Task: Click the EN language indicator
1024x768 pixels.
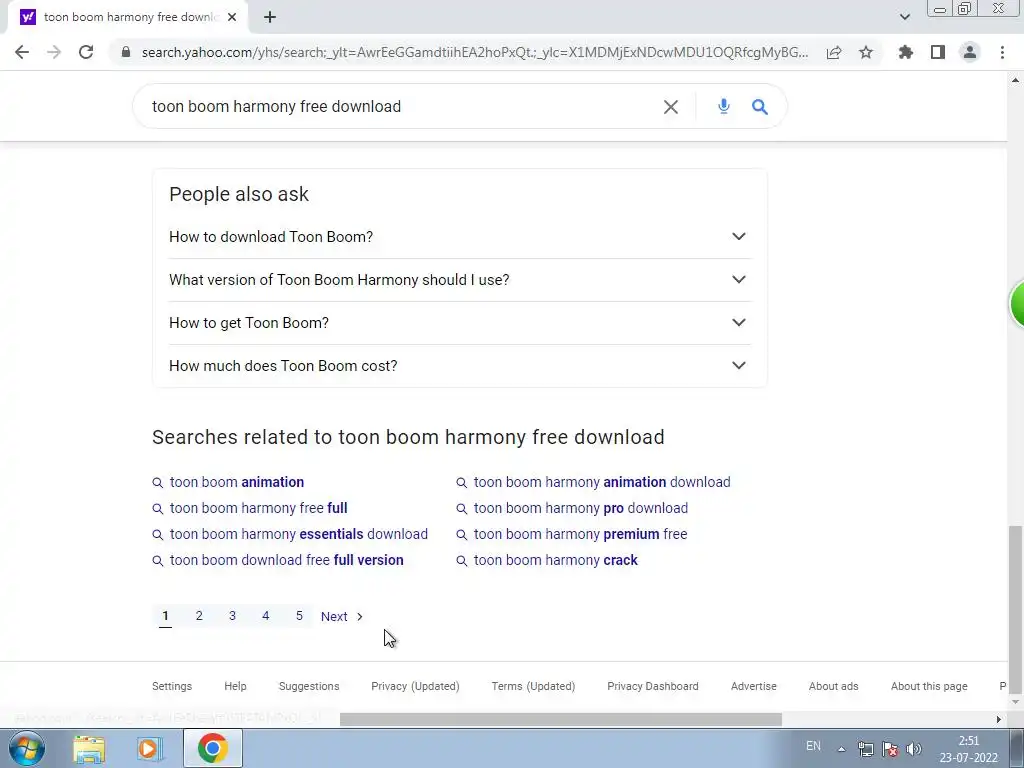Action: coord(813,746)
